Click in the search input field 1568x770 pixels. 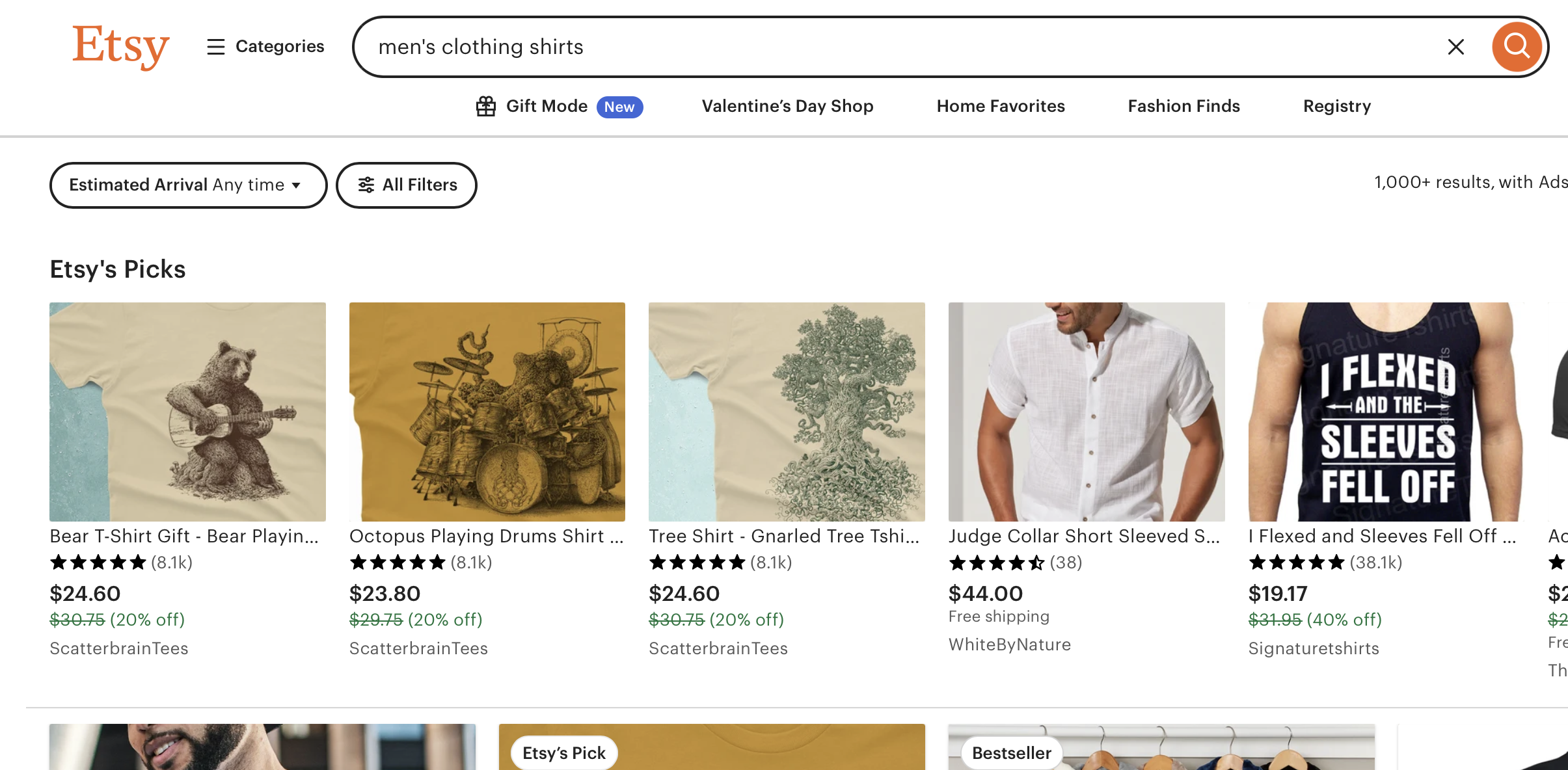(x=846, y=47)
